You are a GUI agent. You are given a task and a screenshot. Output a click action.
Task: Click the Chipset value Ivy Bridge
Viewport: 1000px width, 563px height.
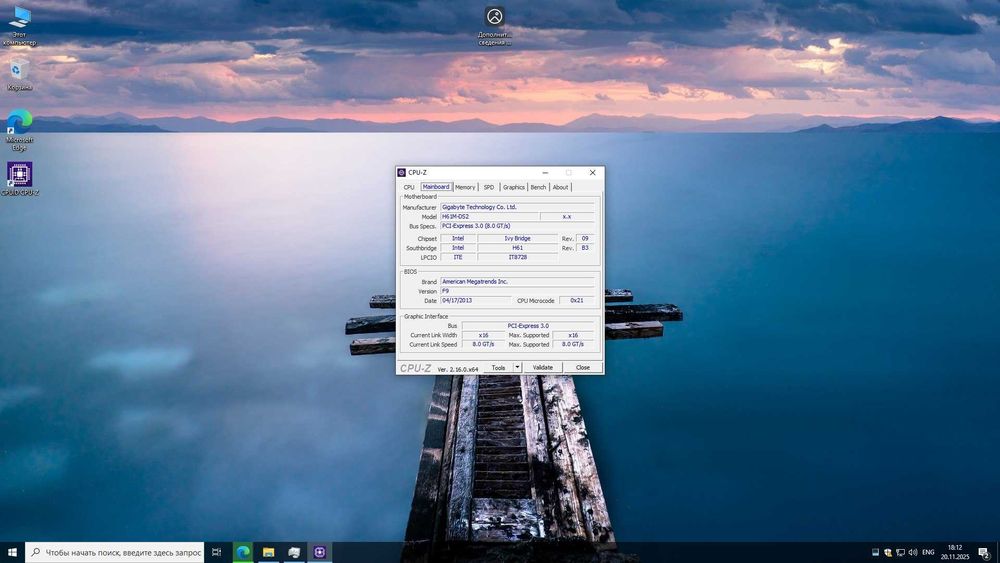pos(517,238)
